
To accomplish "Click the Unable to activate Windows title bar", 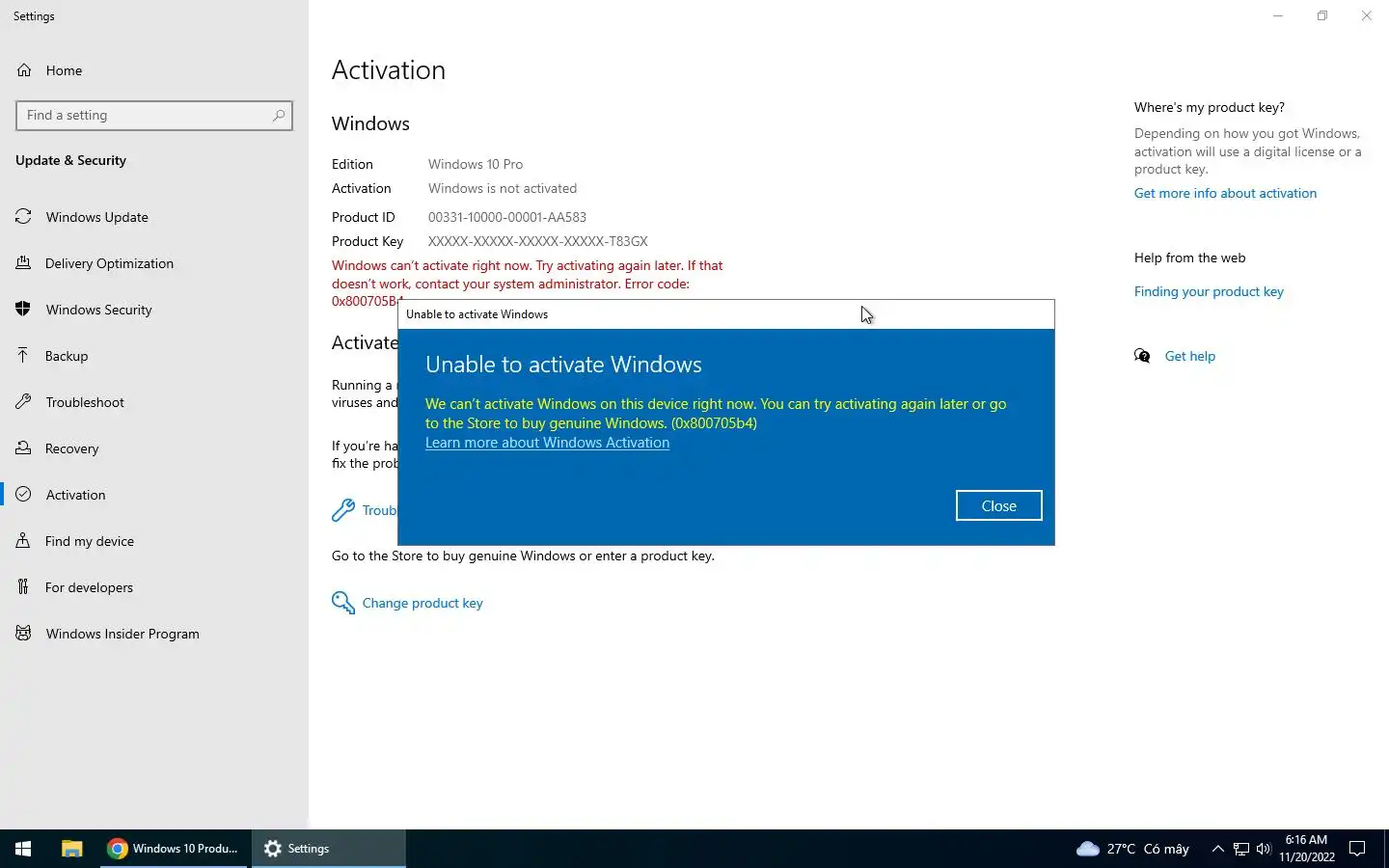I will (x=725, y=314).
